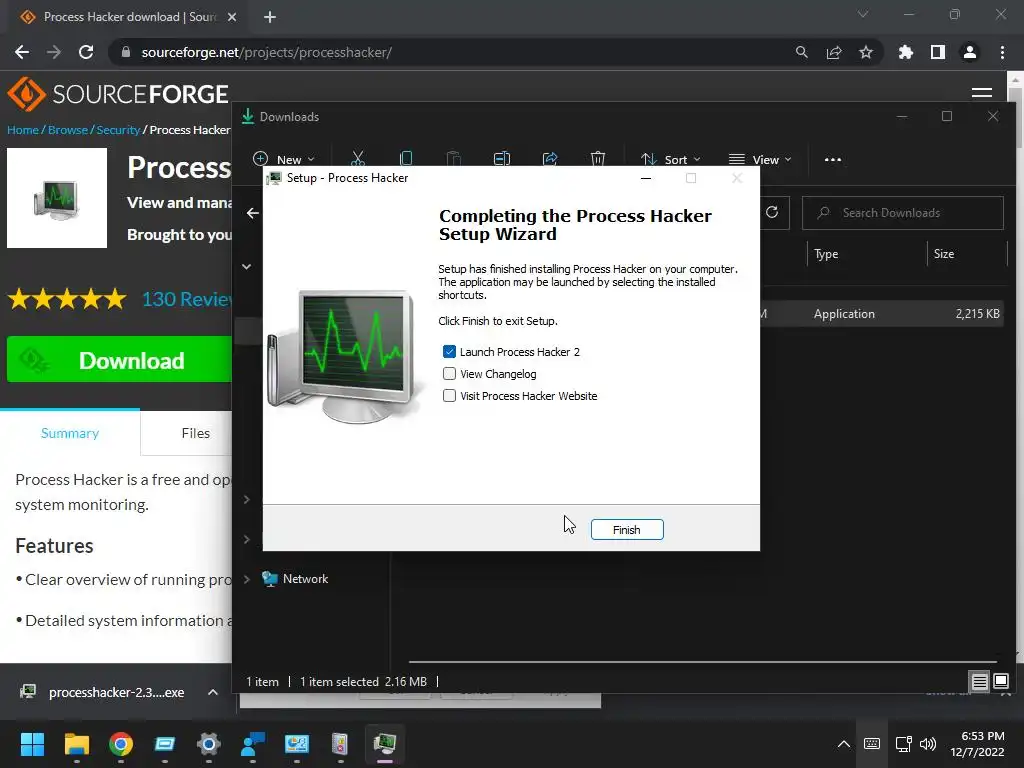Screen dimensions: 1024x768
Task: Click the Rename icon in Downloads toolbar
Action: coord(502,159)
